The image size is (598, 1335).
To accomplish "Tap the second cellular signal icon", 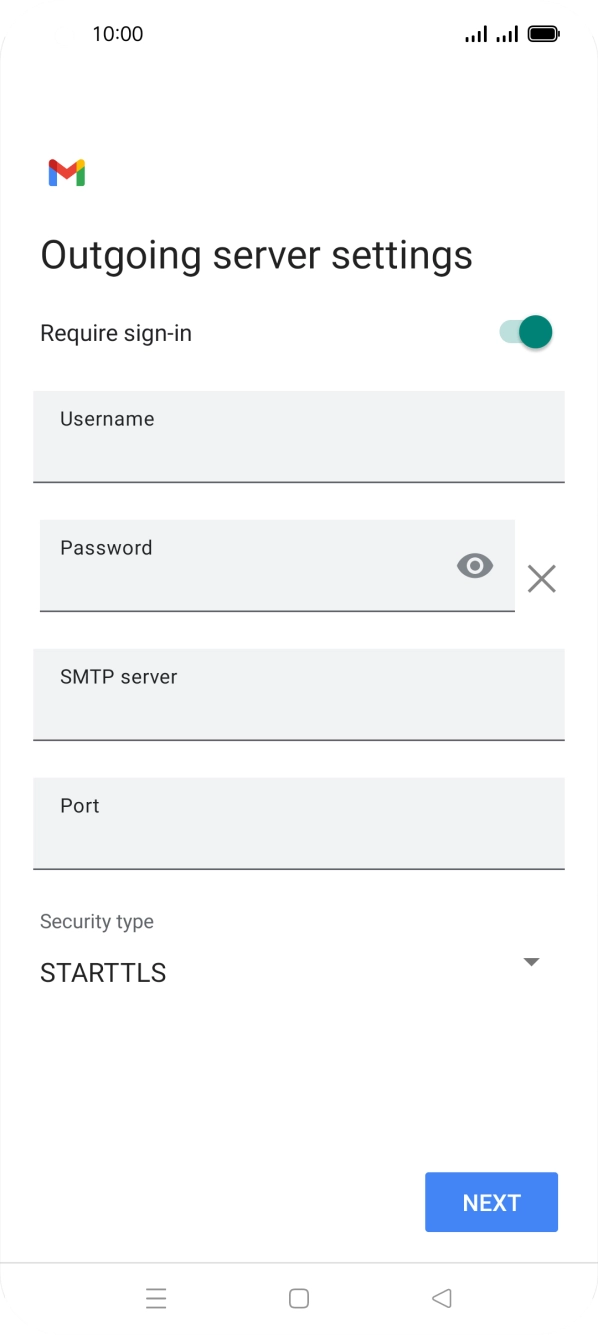I will pyautogui.click(x=506, y=33).
